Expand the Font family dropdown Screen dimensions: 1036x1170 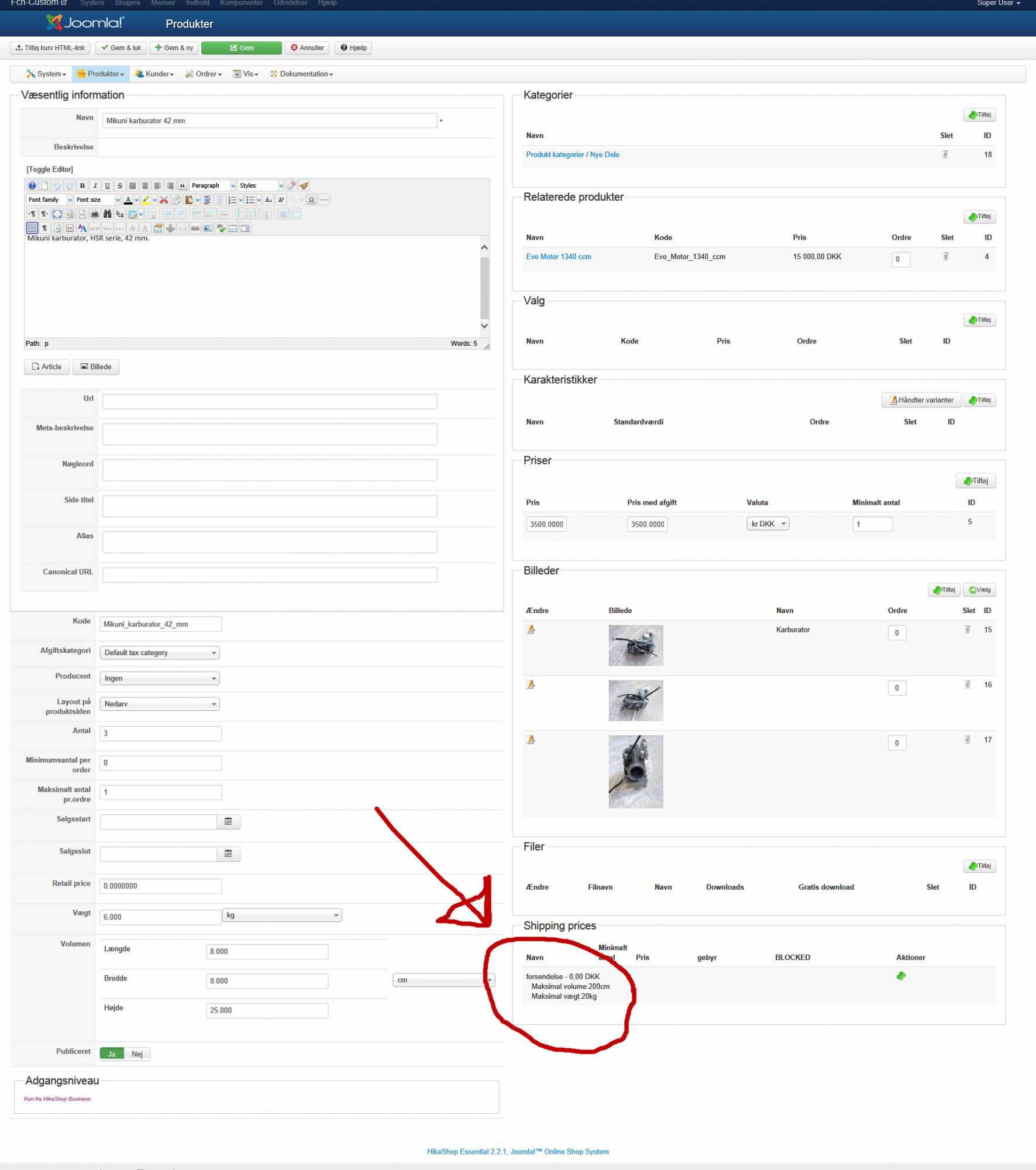click(50, 199)
